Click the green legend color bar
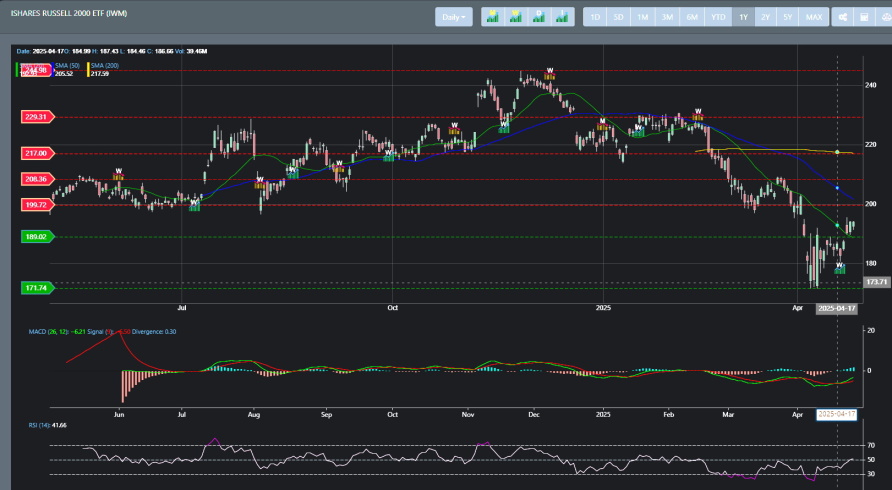 tap(17, 69)
